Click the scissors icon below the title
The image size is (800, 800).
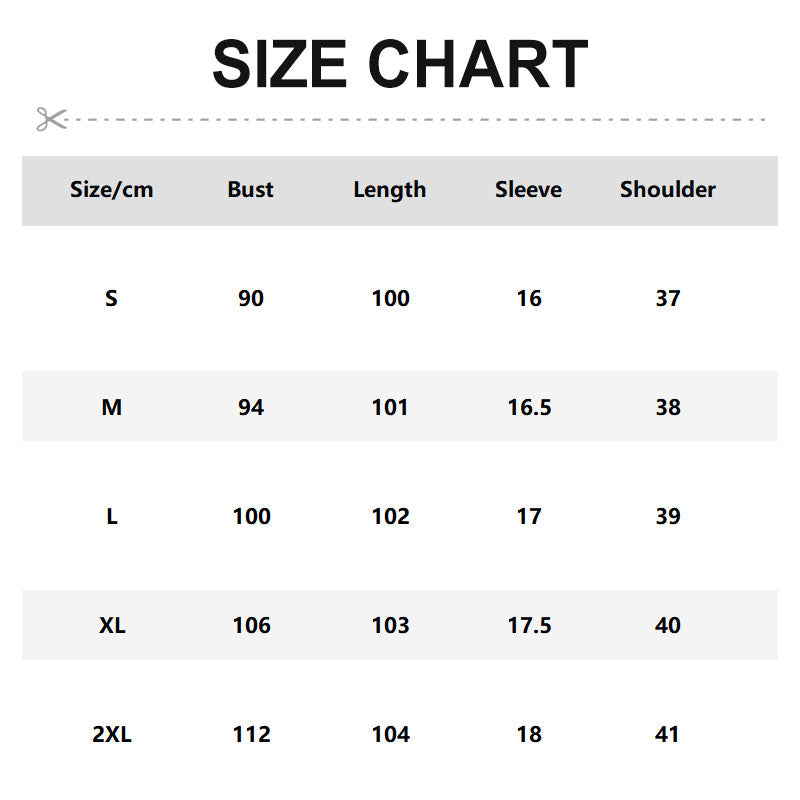(x=51, y=119)
